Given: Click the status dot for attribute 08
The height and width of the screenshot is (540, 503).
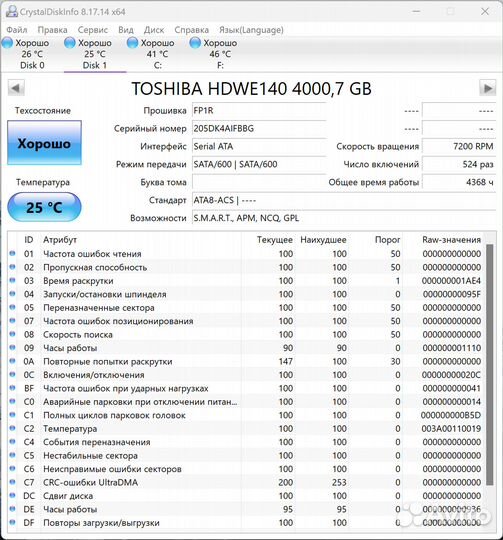Looking at the screenshot, I should tap(12, 334).
